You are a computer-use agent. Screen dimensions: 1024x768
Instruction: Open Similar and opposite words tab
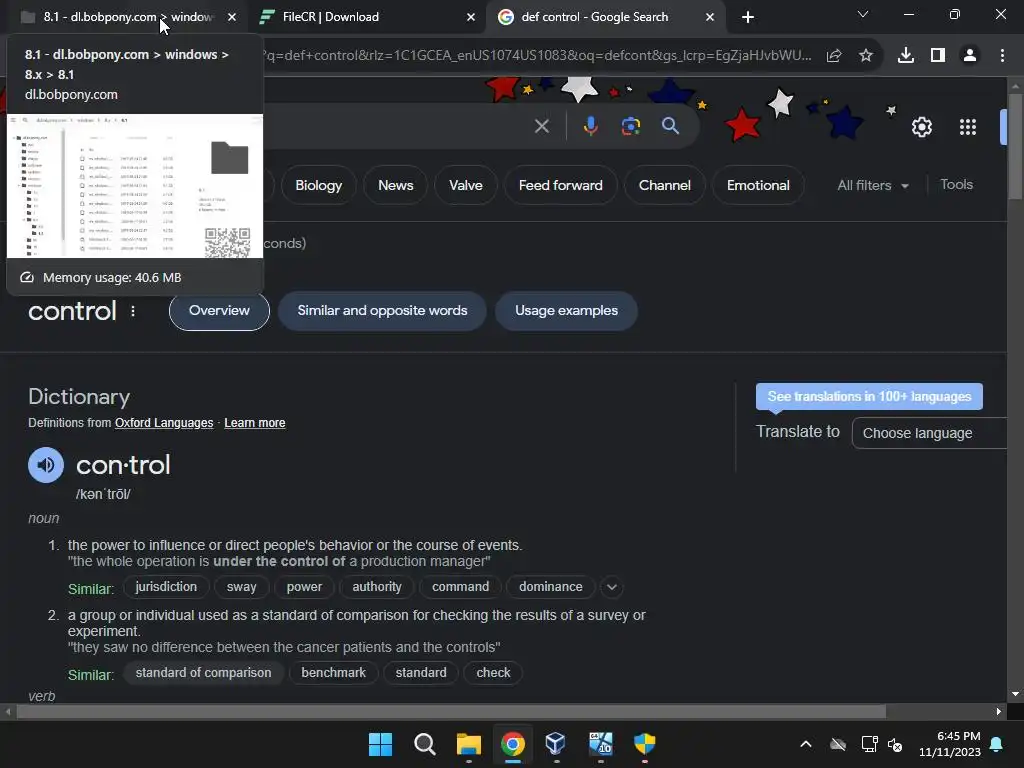tap(383, 311)
